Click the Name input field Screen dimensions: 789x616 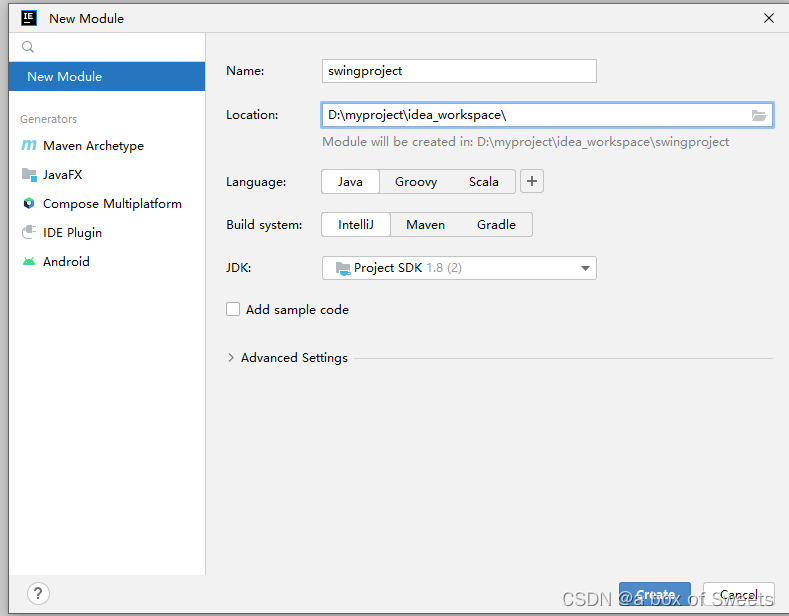(459, 71)
